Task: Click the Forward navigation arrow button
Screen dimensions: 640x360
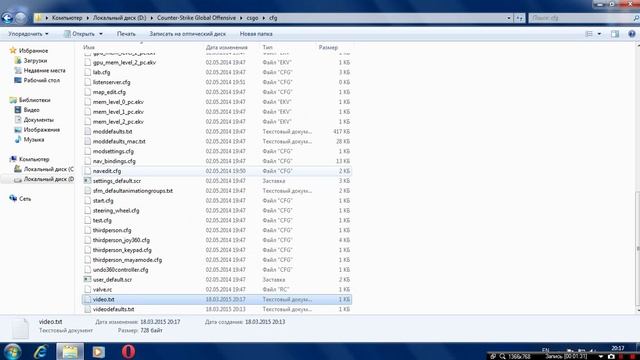Action: tap(20, 18)
